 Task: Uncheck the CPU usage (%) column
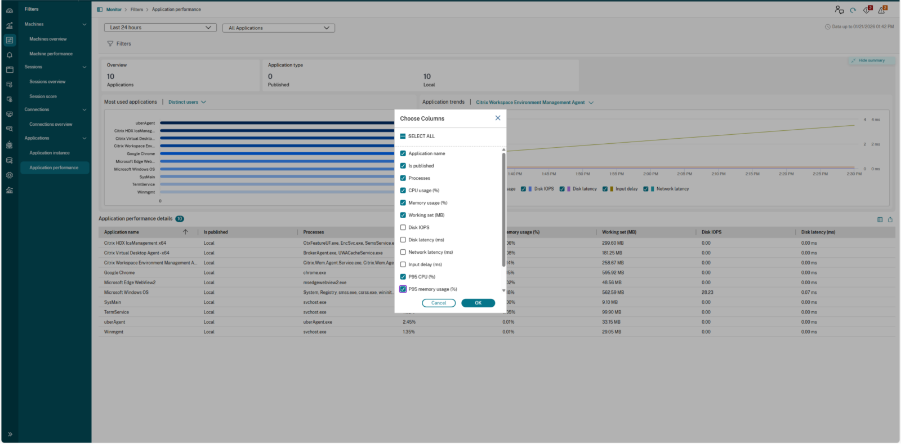click(403, 190)
